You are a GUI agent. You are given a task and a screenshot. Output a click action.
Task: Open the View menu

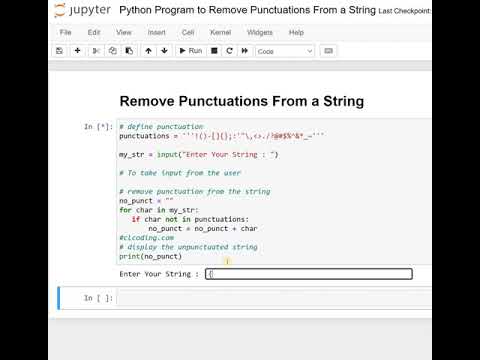click(124, 32)
